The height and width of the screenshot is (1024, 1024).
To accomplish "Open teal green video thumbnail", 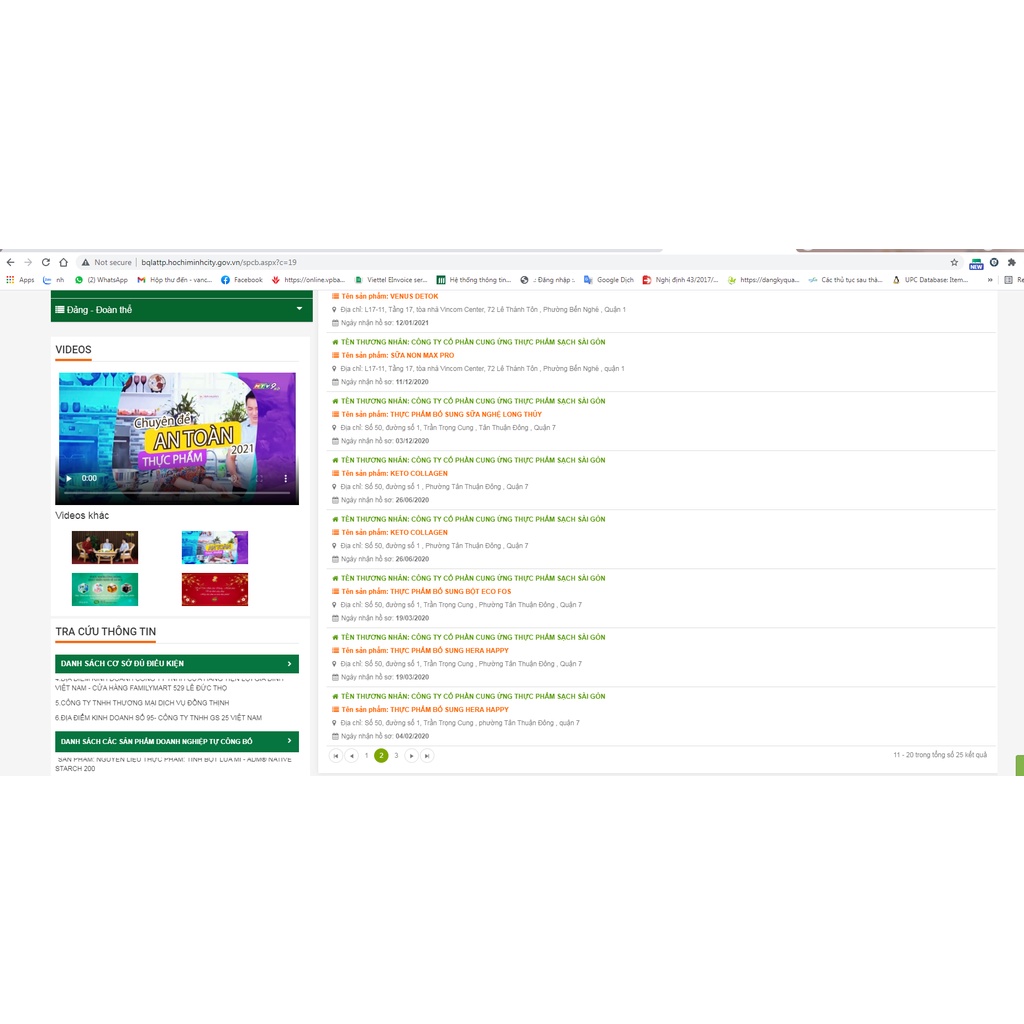I will pyautogui.click(x=104, y=589).
